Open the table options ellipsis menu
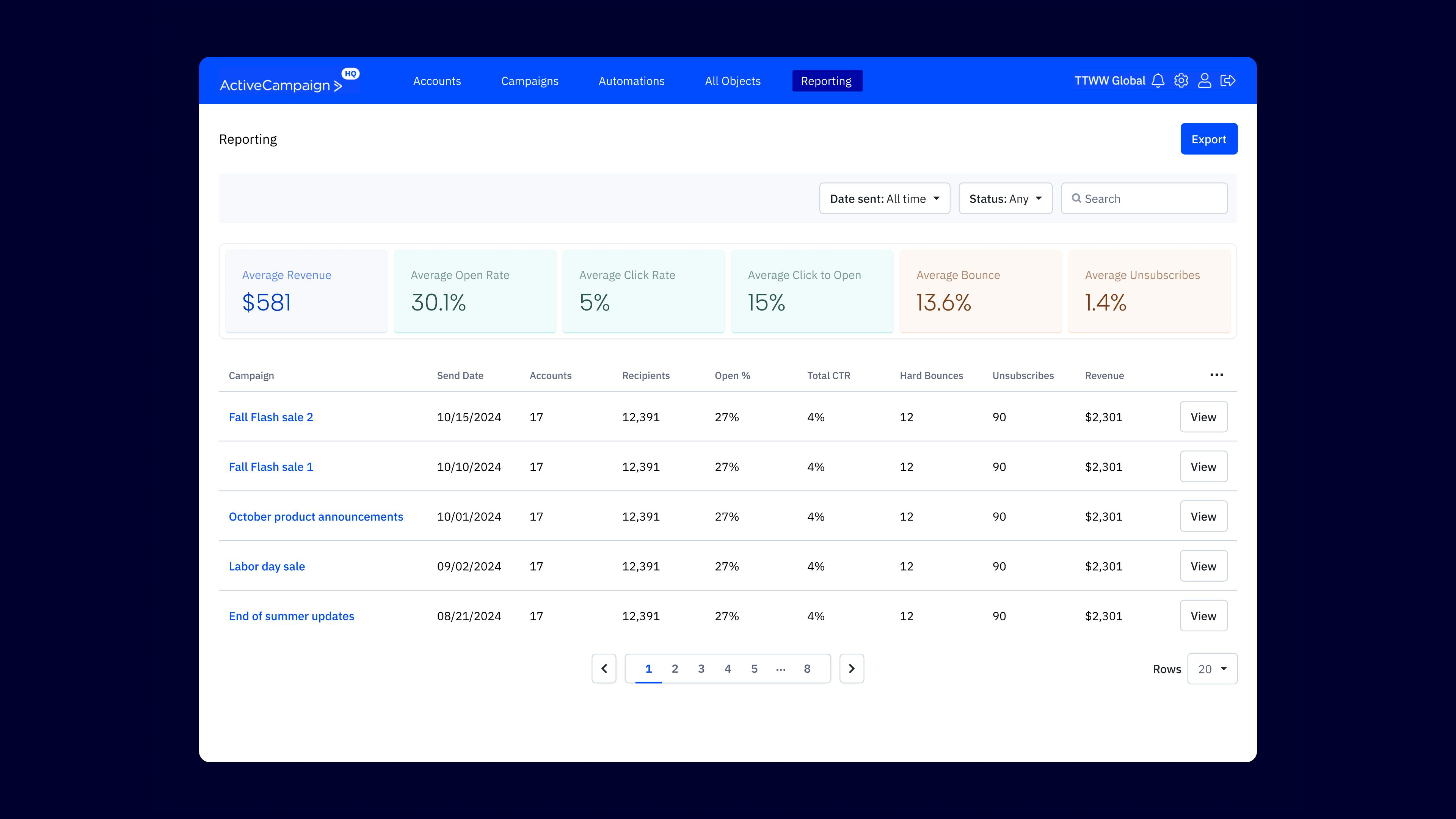Image resolution: width=1456 pixels, height=819 pixels. (1217, 375)
